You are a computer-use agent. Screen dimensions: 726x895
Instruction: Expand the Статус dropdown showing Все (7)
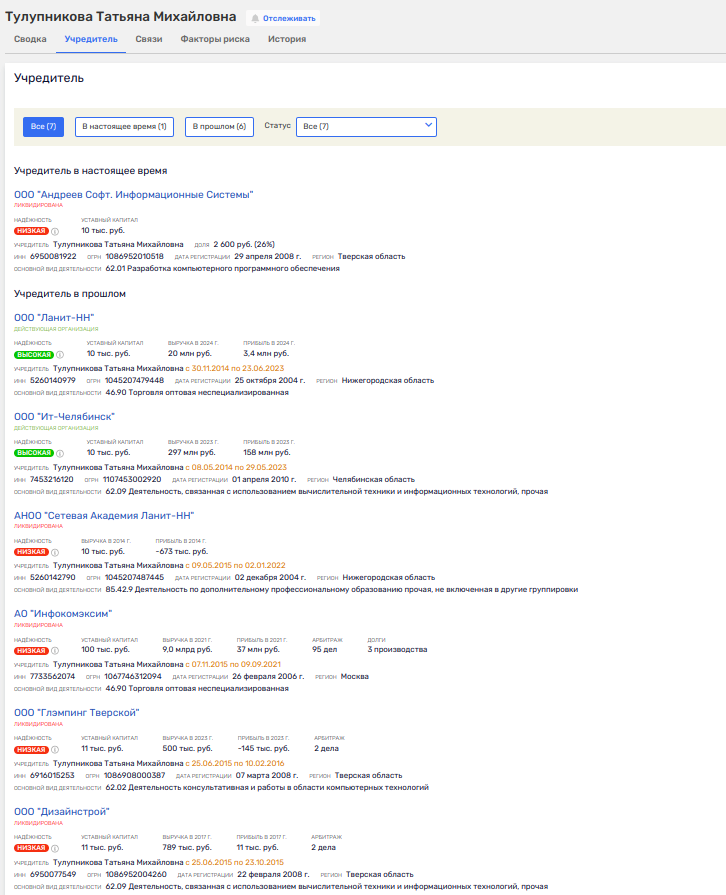tap(366, 127)
